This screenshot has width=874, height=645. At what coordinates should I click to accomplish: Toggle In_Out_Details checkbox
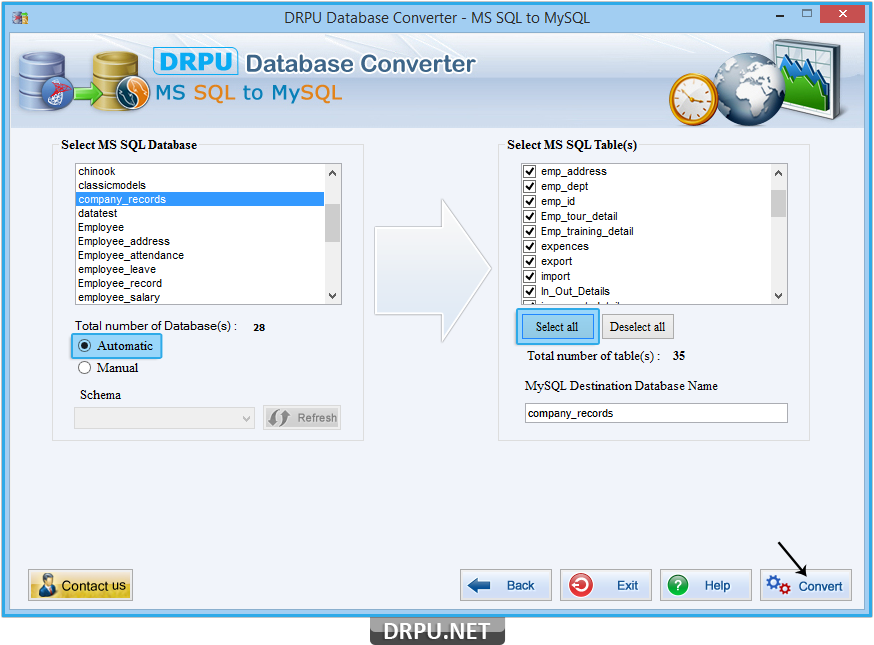pyautogui.click(x=530, y=292)
